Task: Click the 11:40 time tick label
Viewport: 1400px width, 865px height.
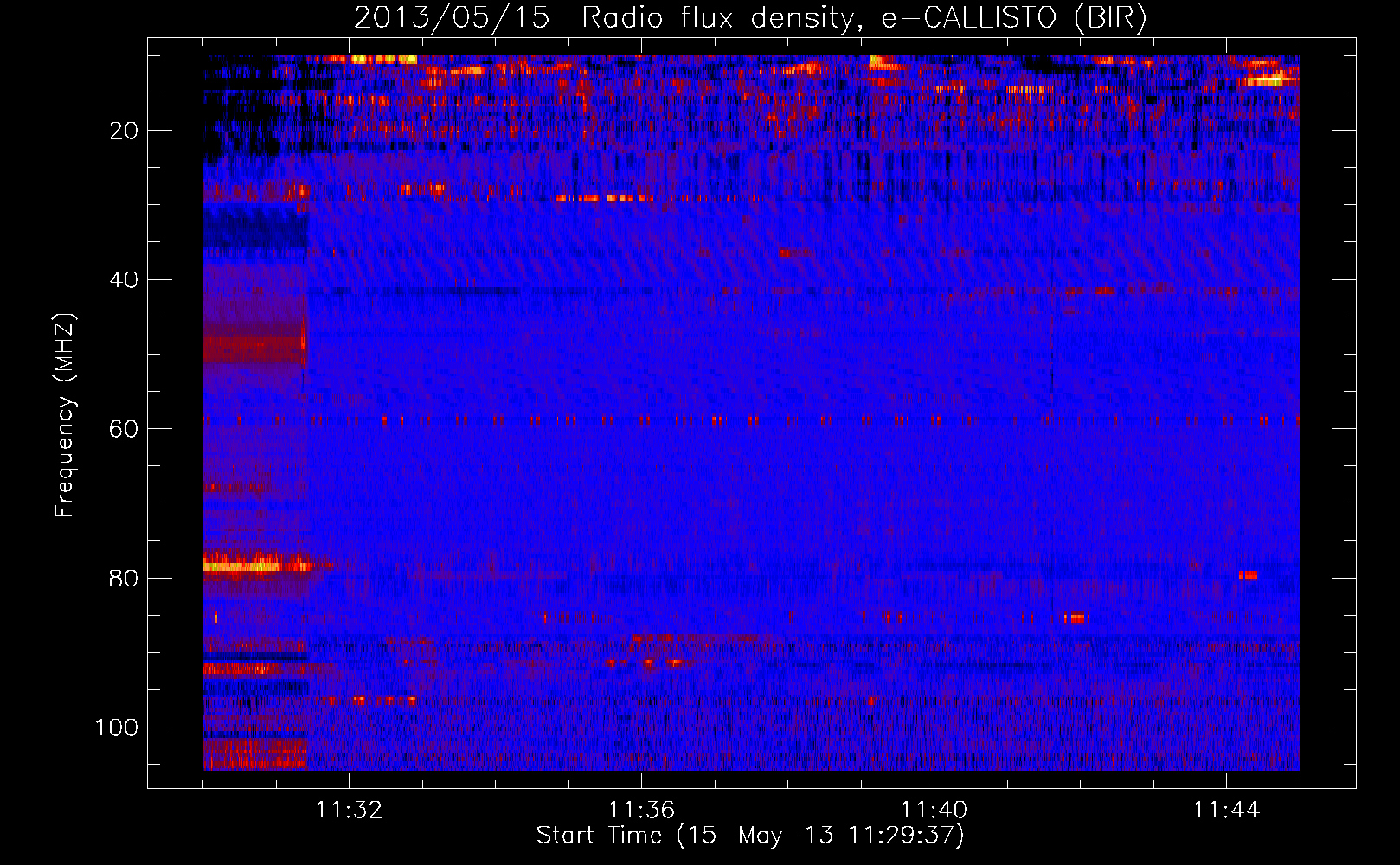Action: click(x=934, y=811)
